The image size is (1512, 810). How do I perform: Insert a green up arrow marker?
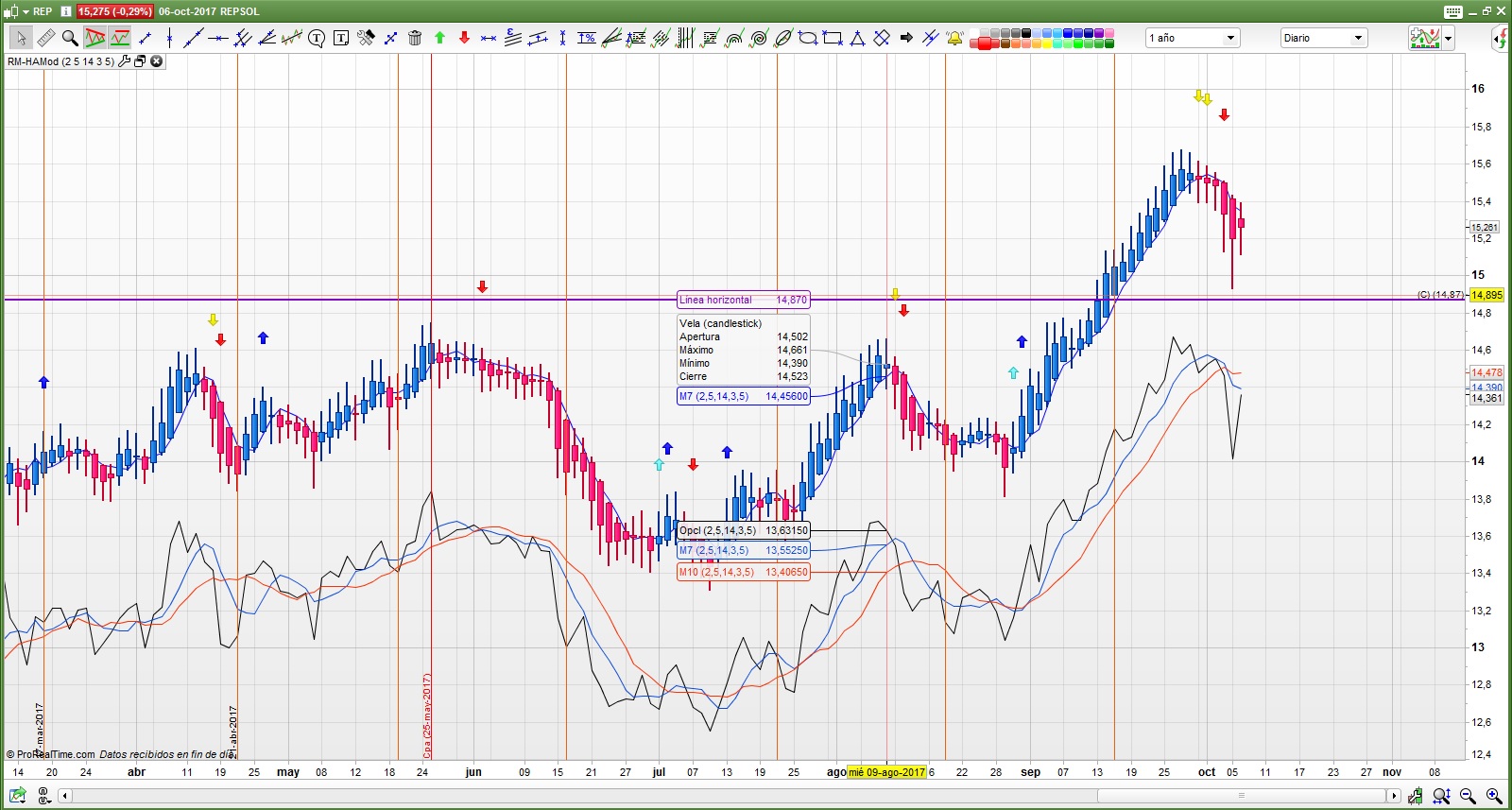439,38
